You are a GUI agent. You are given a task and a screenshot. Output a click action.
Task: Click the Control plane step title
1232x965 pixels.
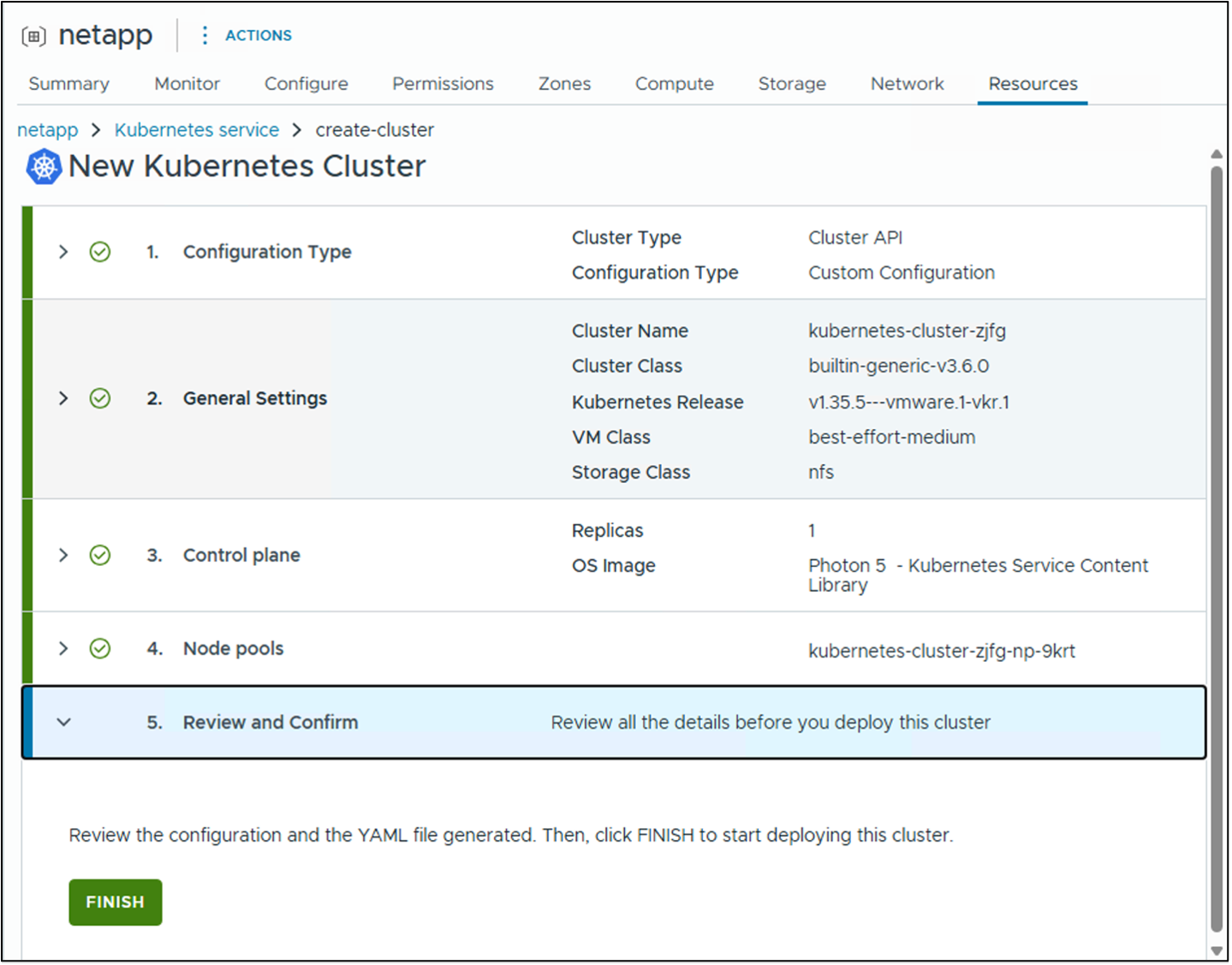click(241, 555)
